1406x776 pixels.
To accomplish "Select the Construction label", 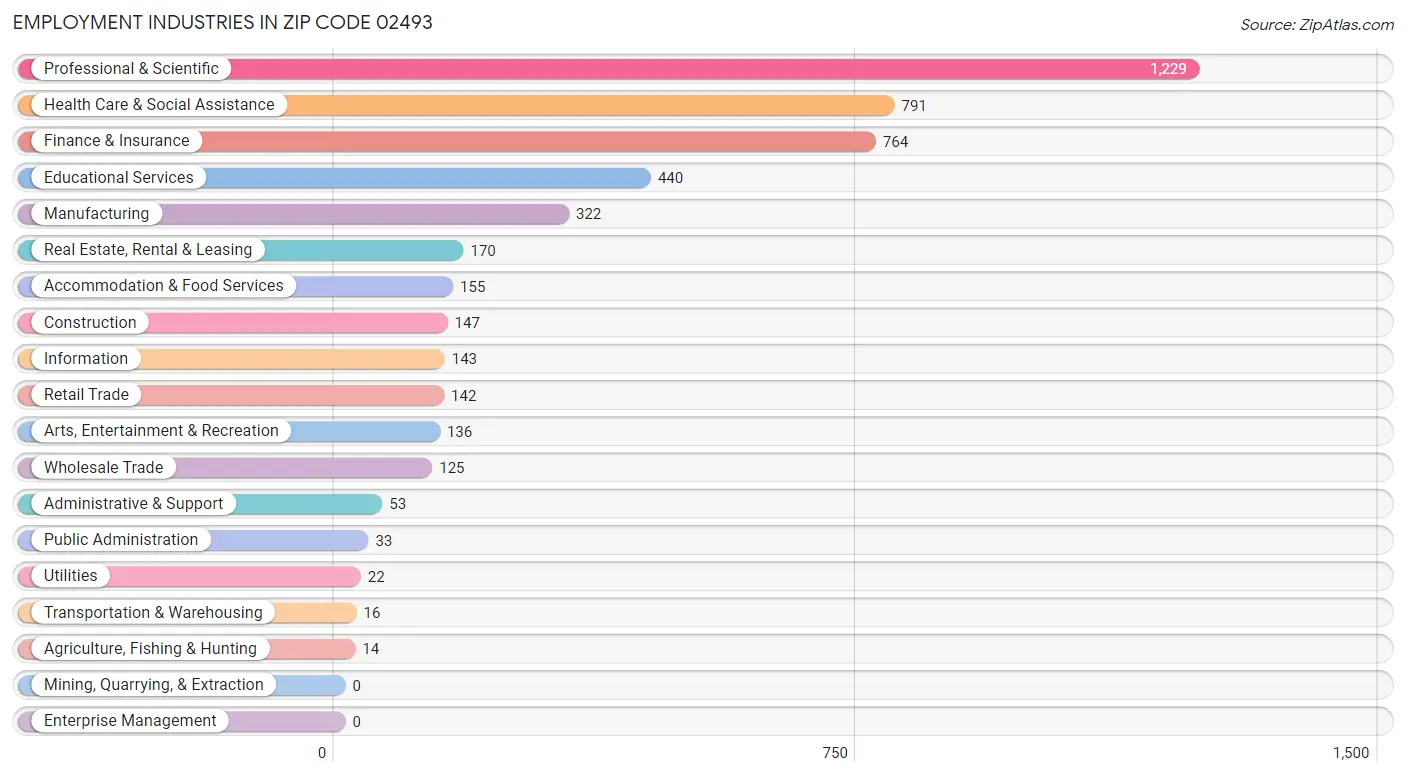I will (90, 323).
